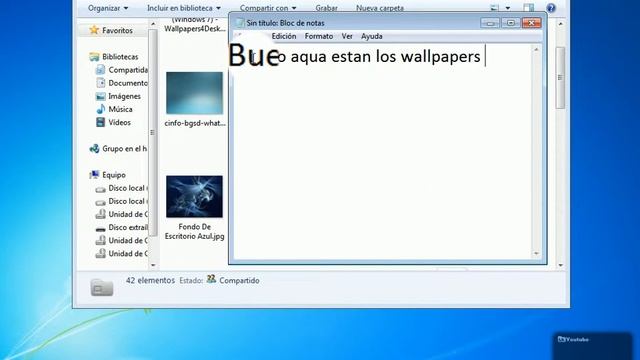Select the Documentos library icon

pyautogui.click(x=100, y=83)
